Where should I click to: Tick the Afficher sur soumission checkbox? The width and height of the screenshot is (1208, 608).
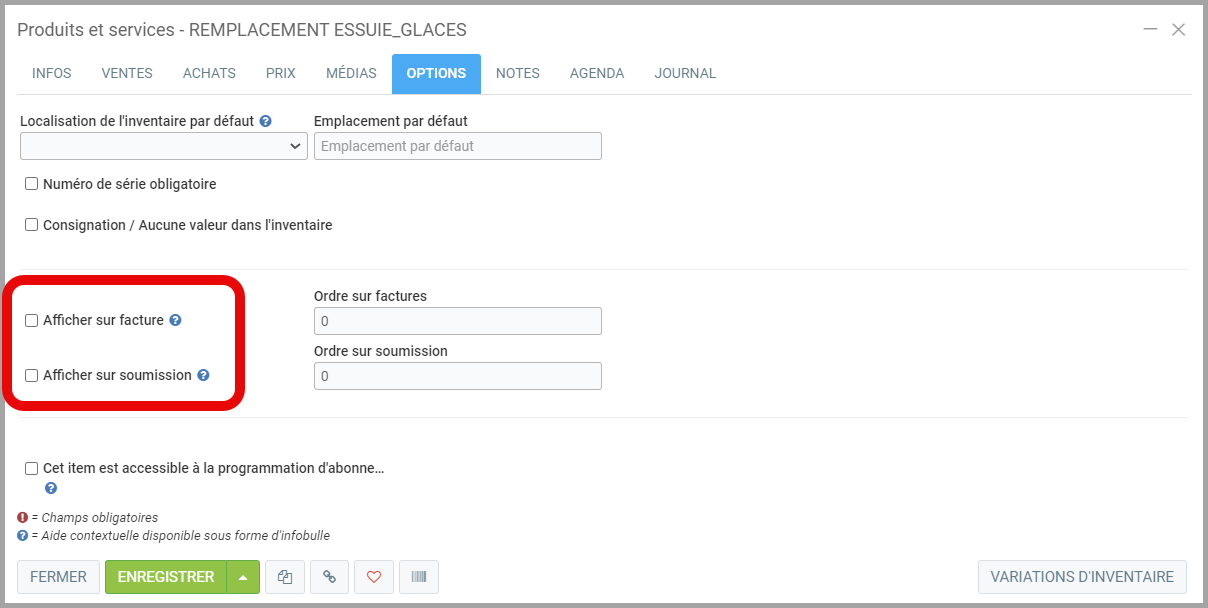32,376
